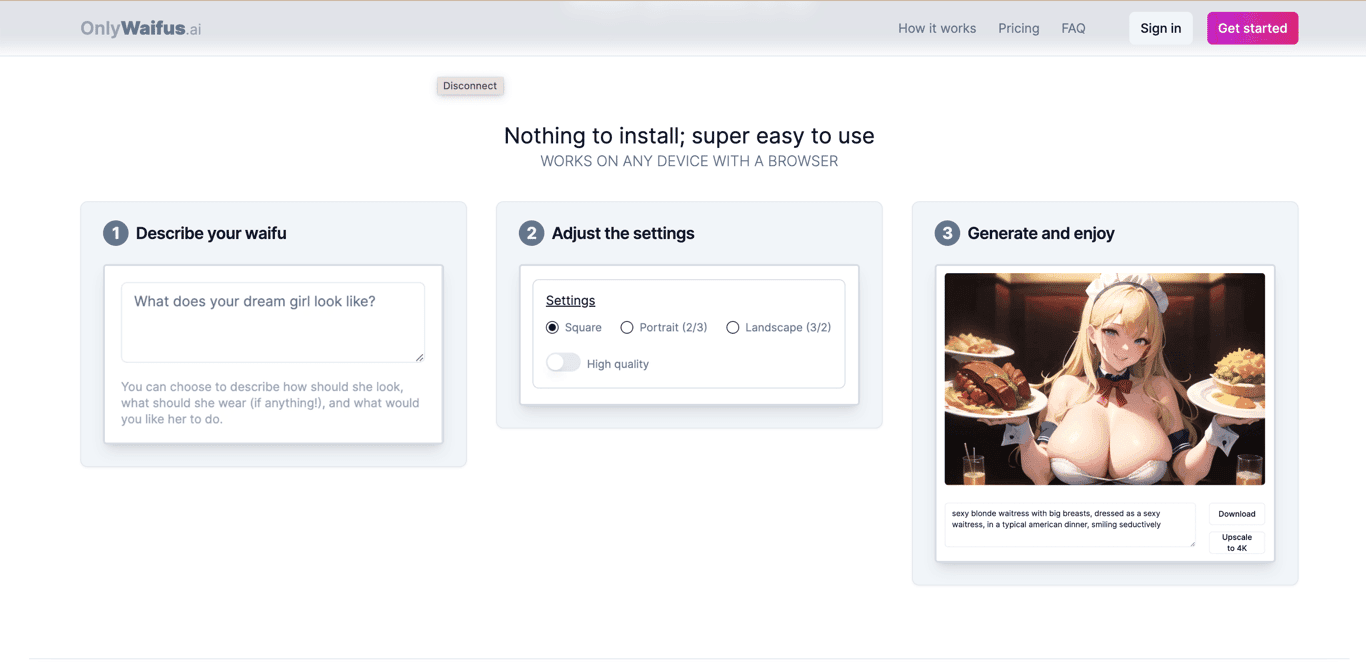Expand the Settings heading
Viewport: 1366px width, 662px height.
point(570,300)
